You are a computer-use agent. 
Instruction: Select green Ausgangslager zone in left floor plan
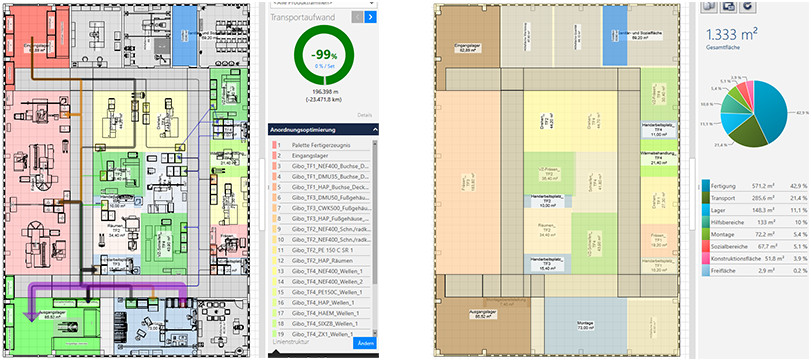click(x=53, y=326)
